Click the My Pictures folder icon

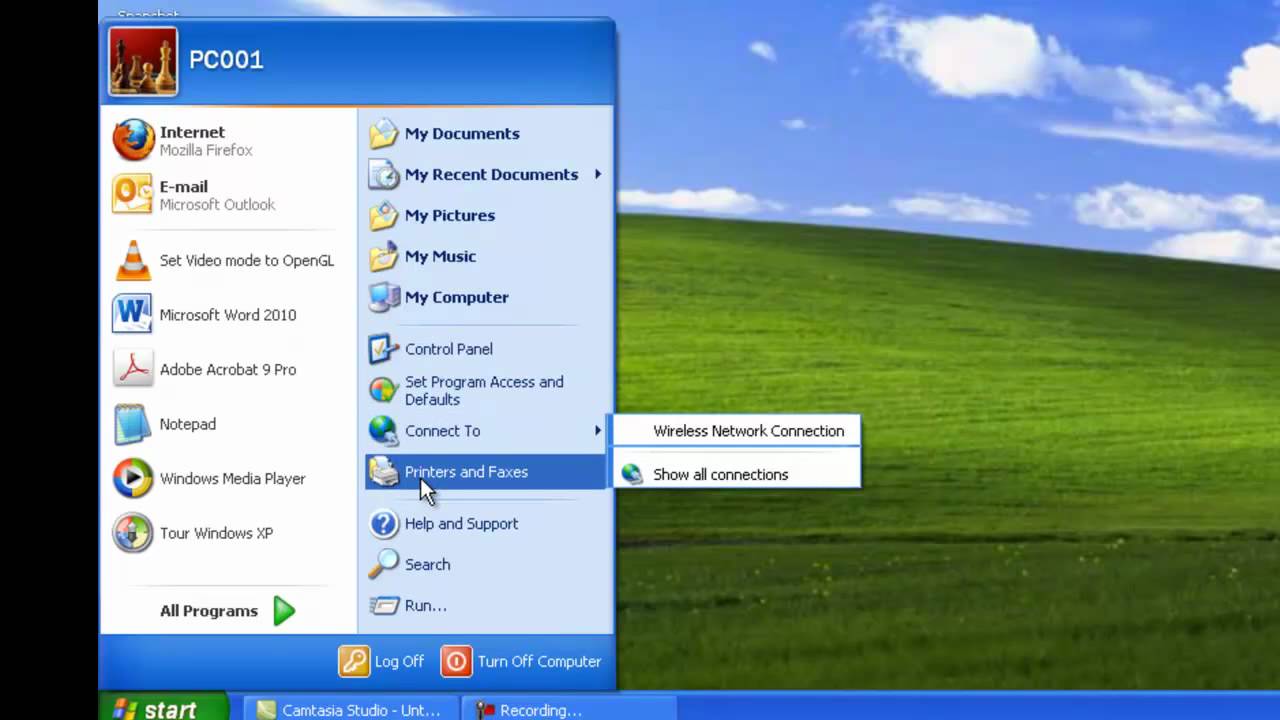pos(384,215)
